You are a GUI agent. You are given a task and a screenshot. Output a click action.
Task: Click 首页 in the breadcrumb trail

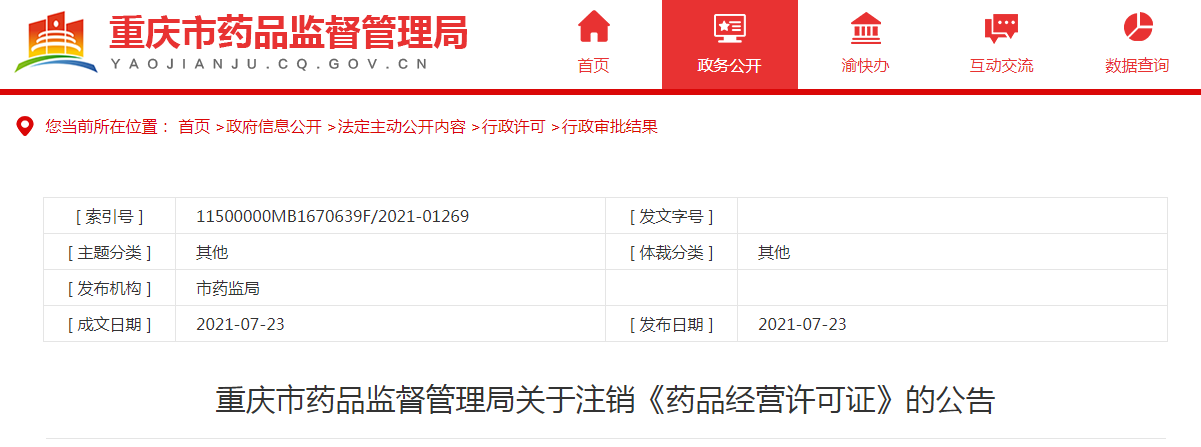click(194, 127)
